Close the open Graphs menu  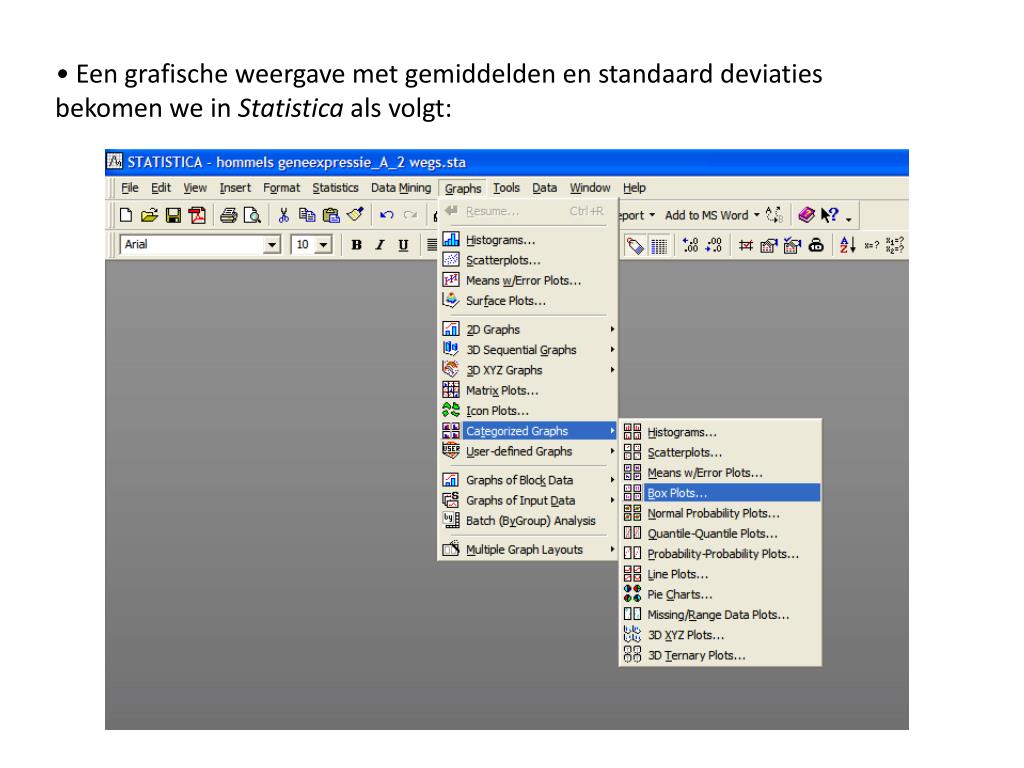pos(463,188)
